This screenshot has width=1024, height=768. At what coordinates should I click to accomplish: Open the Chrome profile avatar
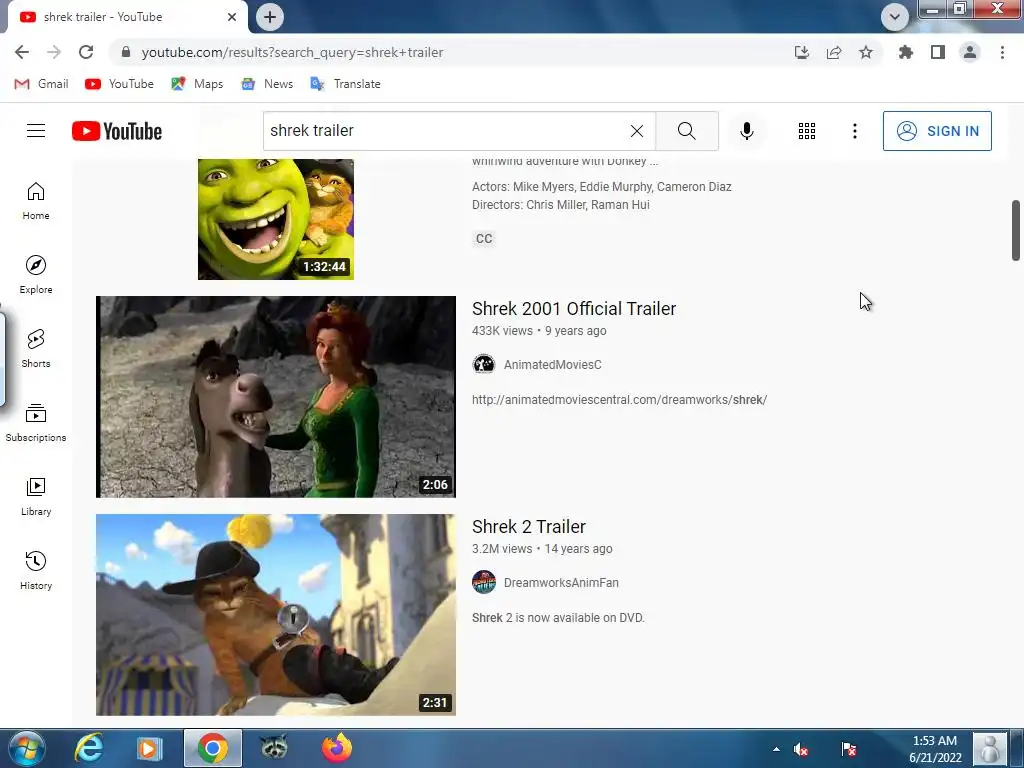[x=970, y=52]
